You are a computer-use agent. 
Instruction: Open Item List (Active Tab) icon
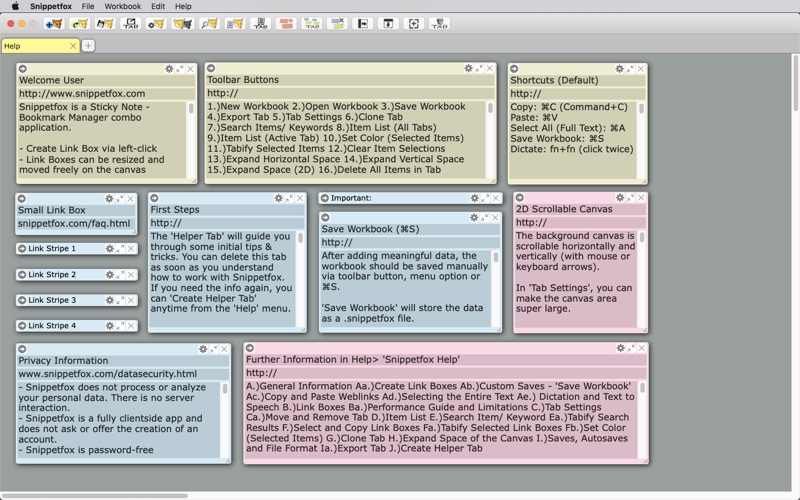point(261,23)
